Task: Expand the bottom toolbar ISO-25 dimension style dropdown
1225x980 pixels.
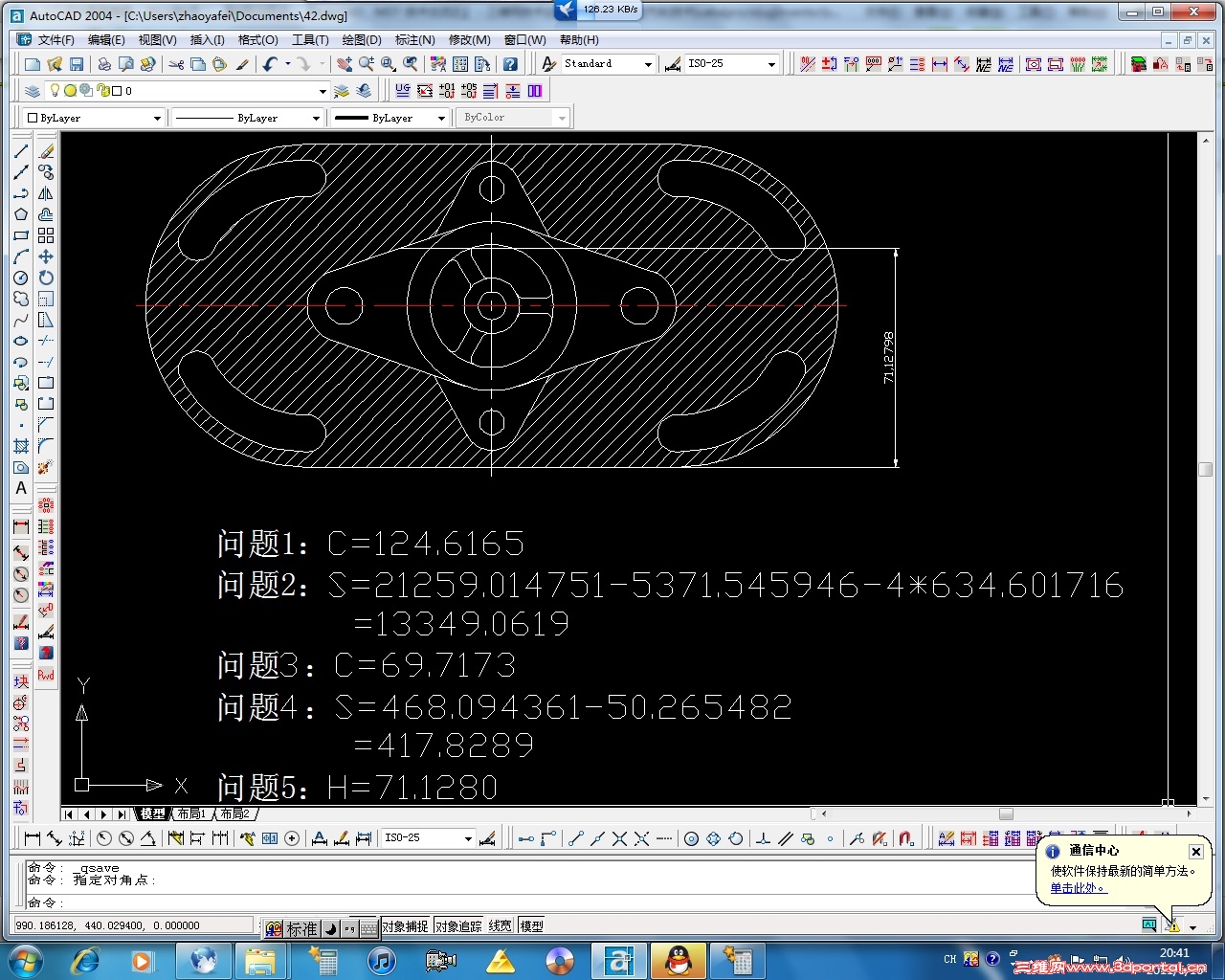Action: pos(468,838)
